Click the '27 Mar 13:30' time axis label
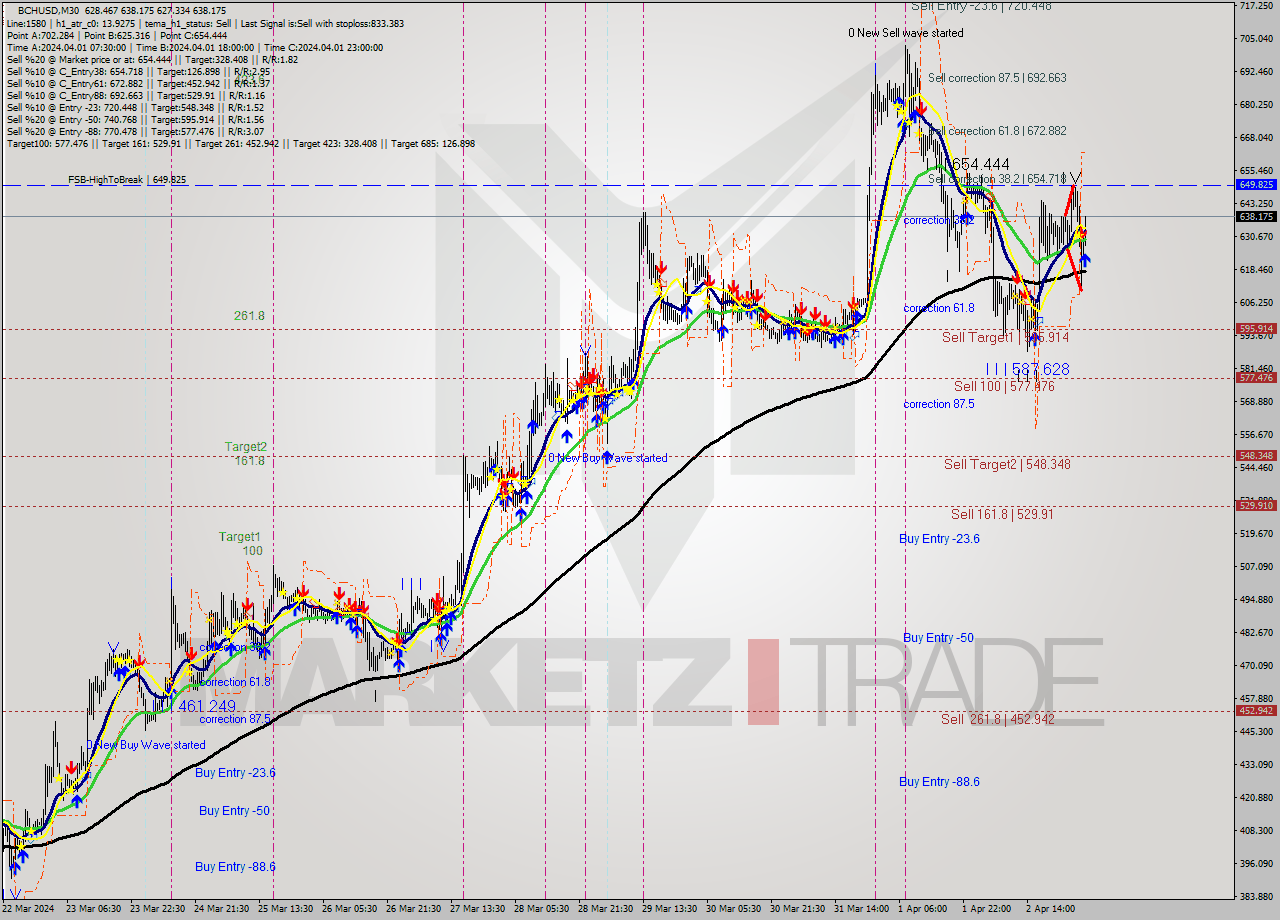Screen dimensions: 1280x920 click(480, 909)
